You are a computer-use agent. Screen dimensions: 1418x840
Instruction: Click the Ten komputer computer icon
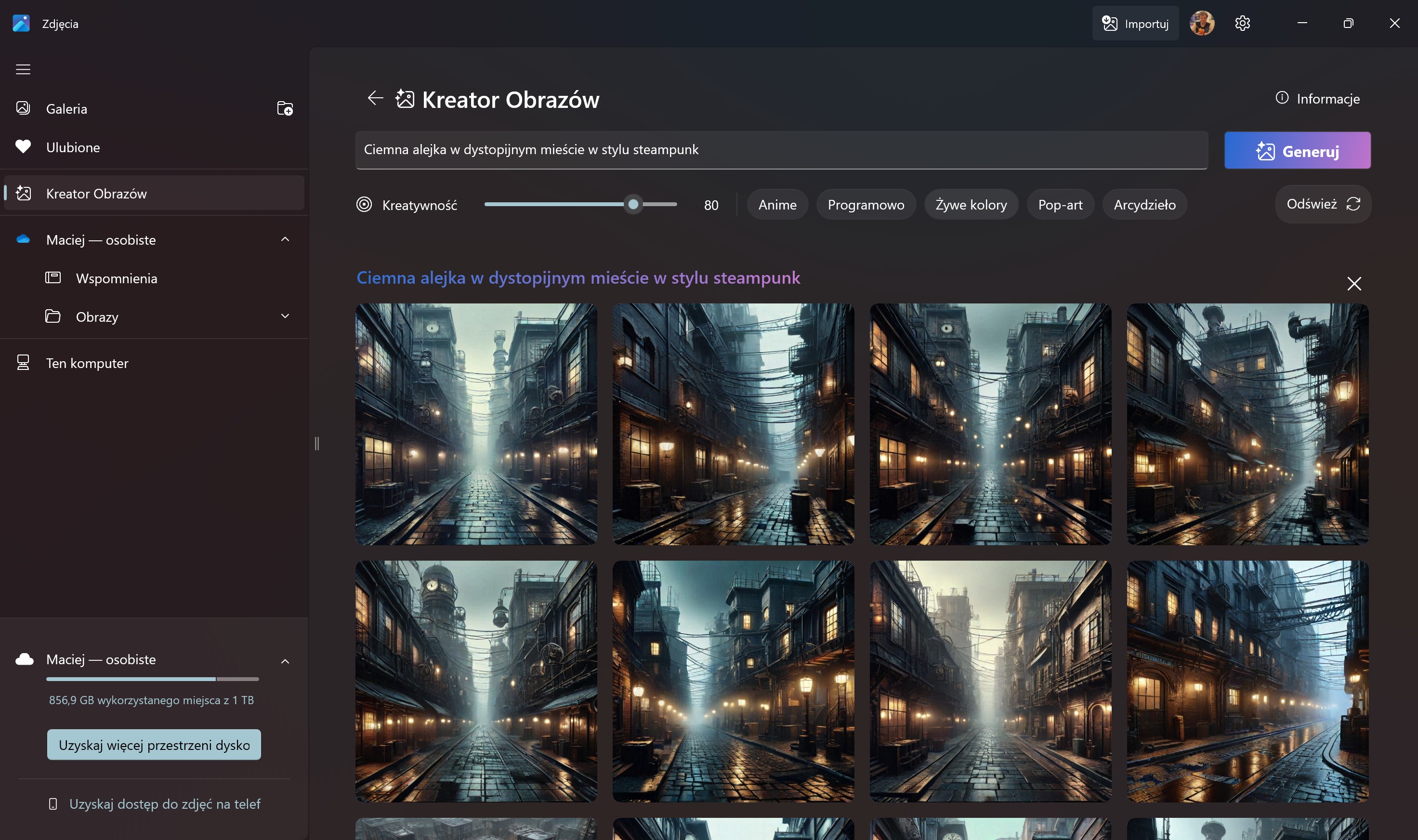click(x=23, y=362)
